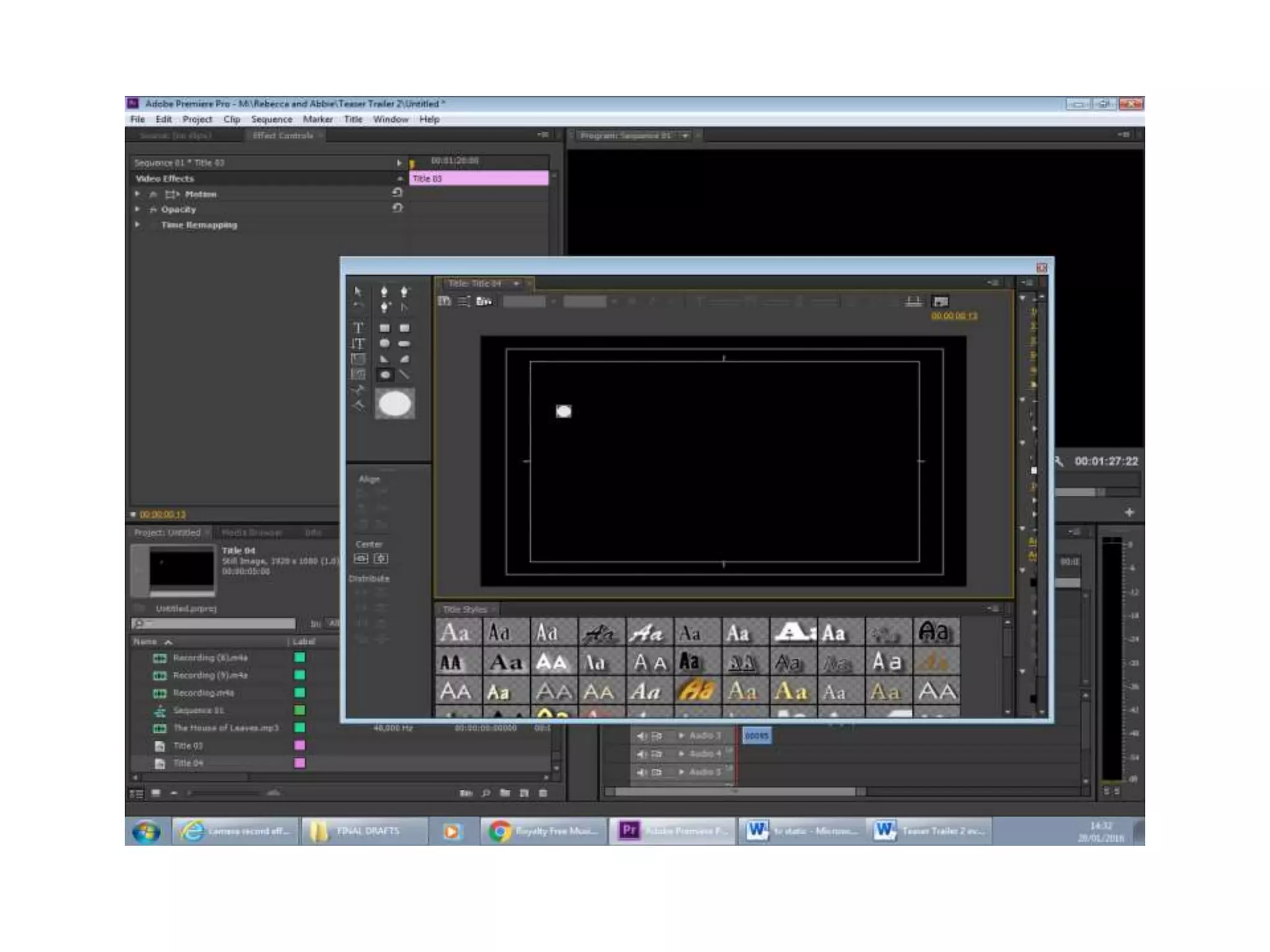This screenshot has width=1270, height=952.
Task: Select the Rounded Corner Rectangle tool
Action: [404, 327]
